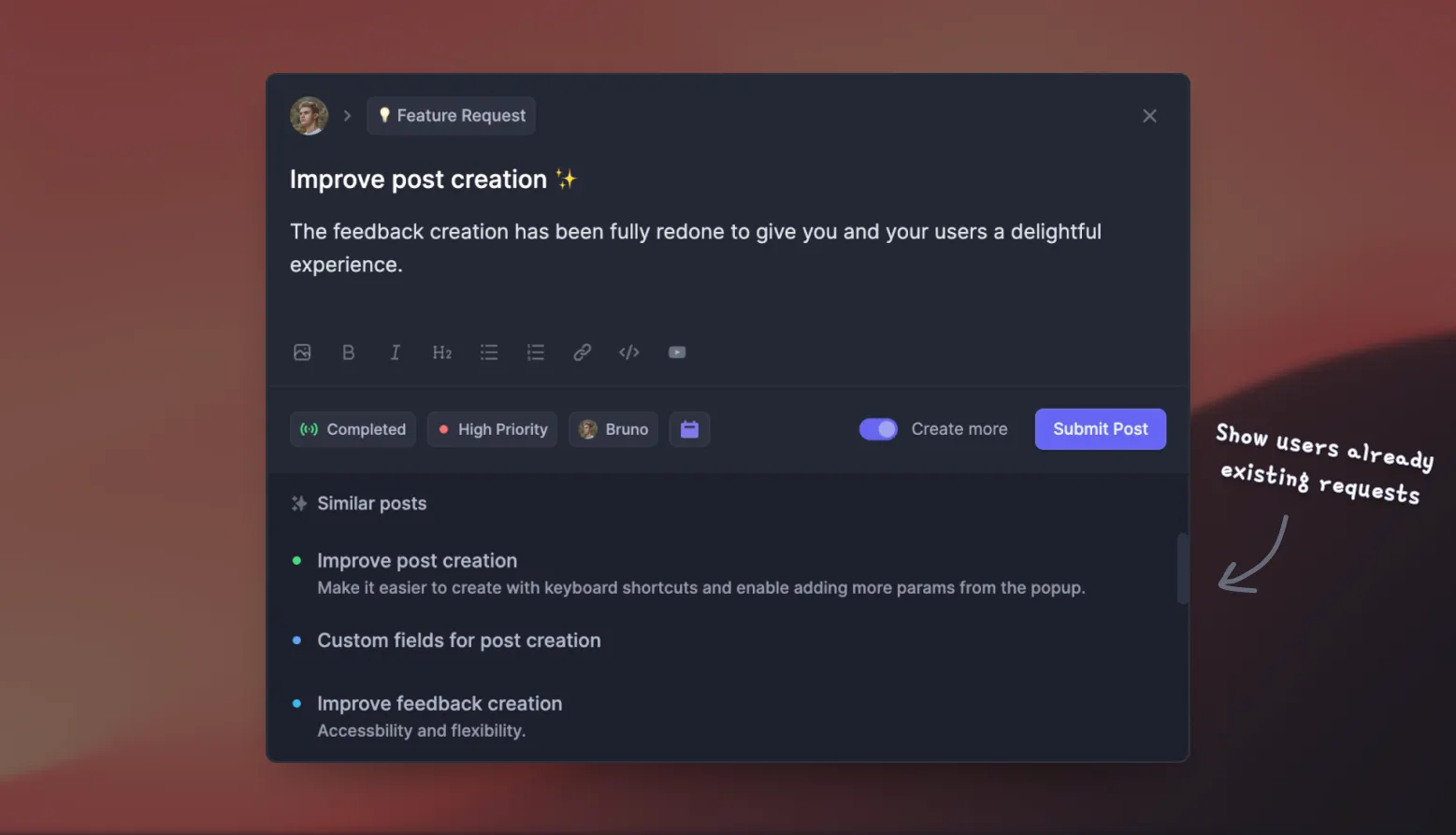Insert a code block
The height and width of the screenshot is (835, 1456).
(629, 353)
